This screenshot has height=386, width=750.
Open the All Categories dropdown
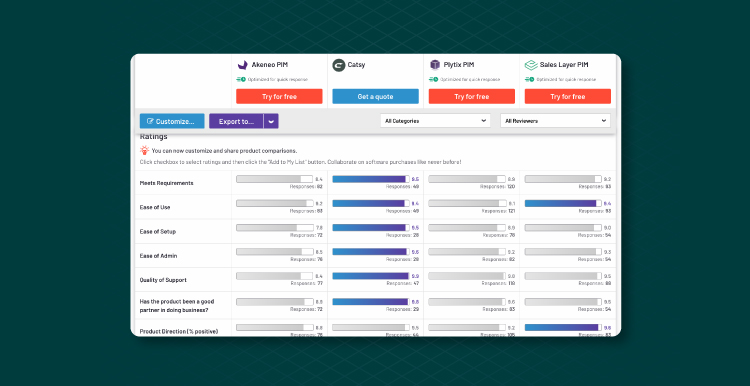pos(435,121)
